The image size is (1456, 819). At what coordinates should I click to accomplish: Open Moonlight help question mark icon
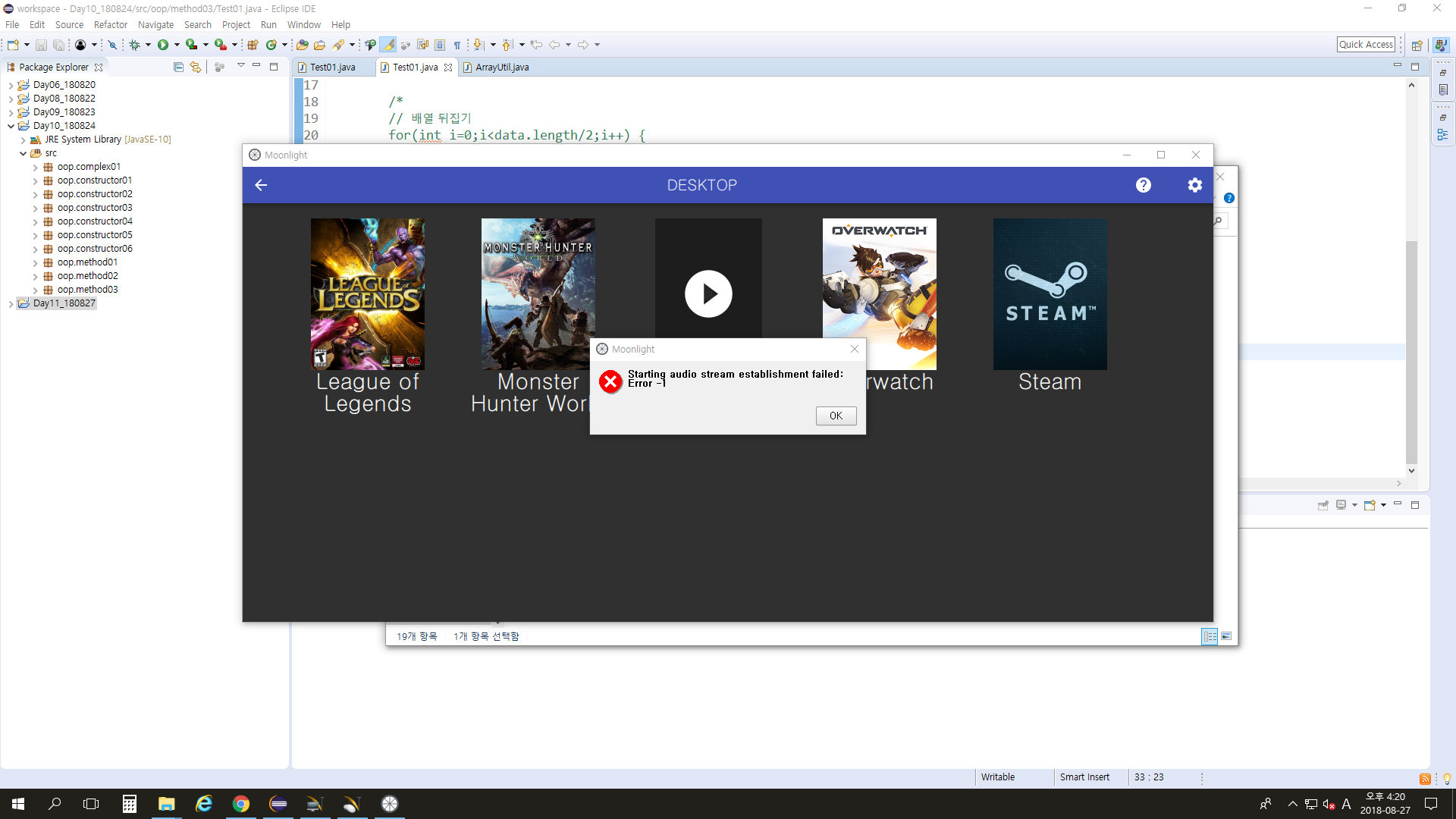click(1144, 185)
